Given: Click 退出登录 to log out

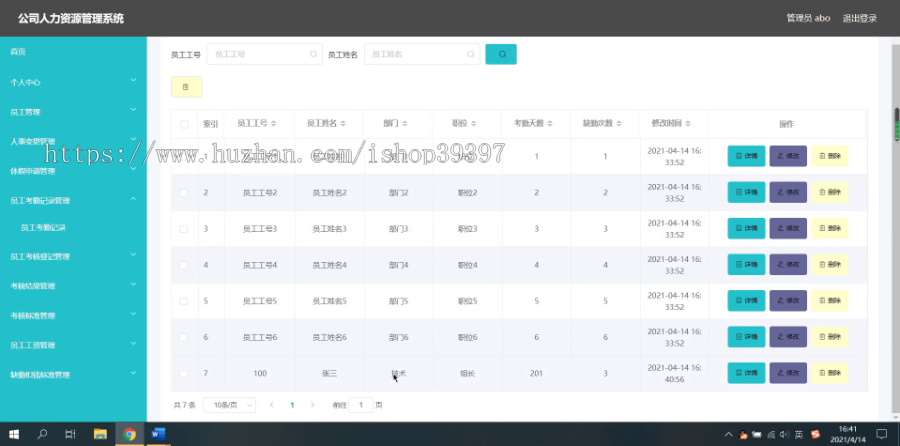Looking at the screenshot, I should click(859, 18).
